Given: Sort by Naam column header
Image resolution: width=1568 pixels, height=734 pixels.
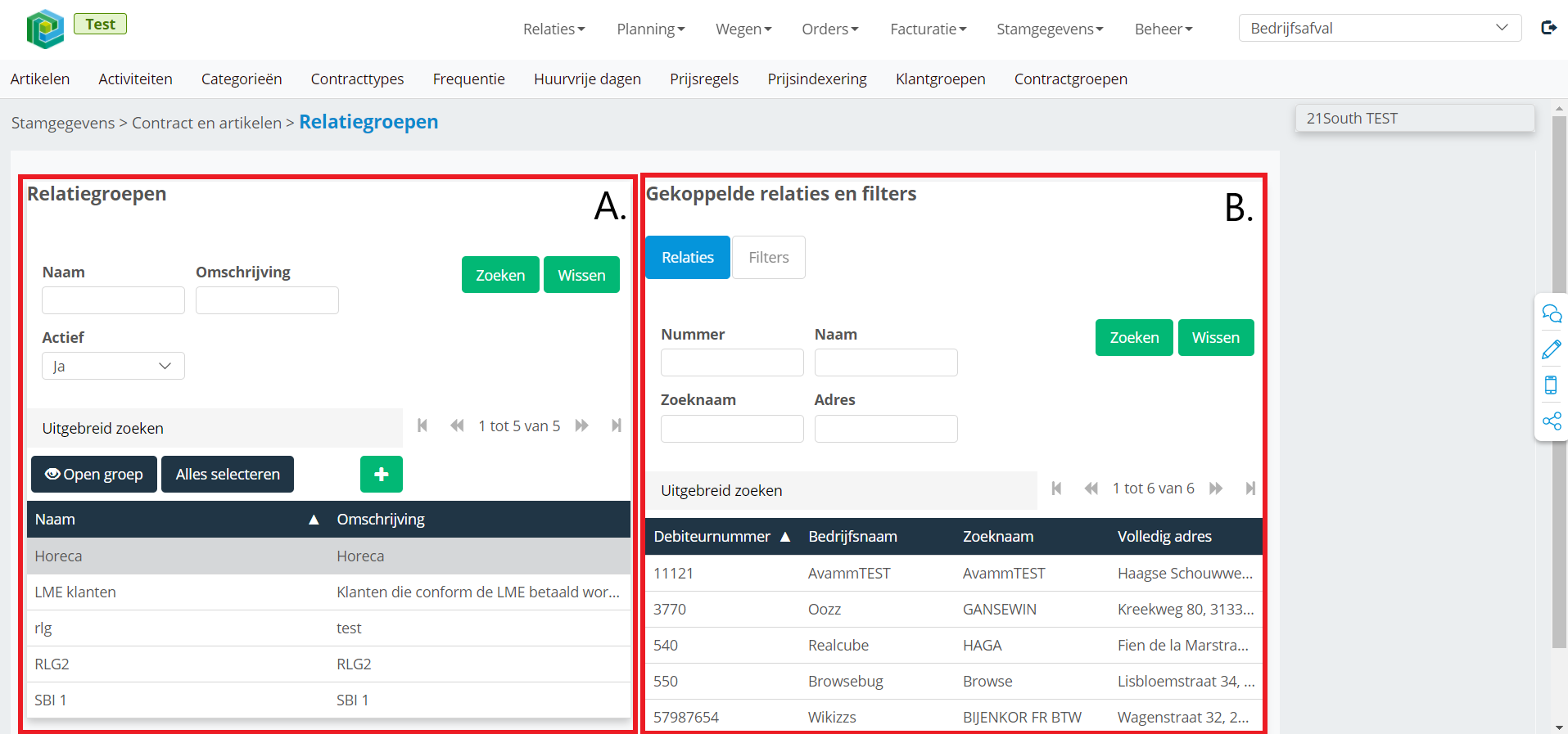Looking at the screenshot, I should [x=177, y=519].
